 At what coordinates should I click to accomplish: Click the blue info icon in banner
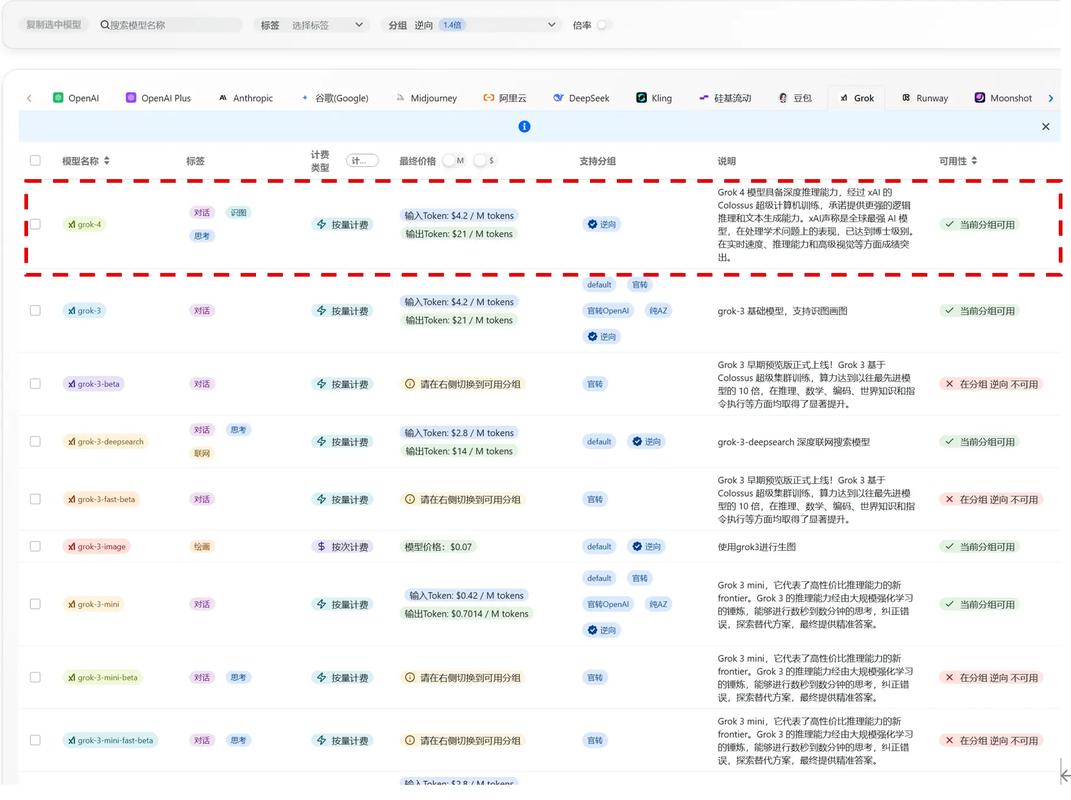click(x=524, y=127)
